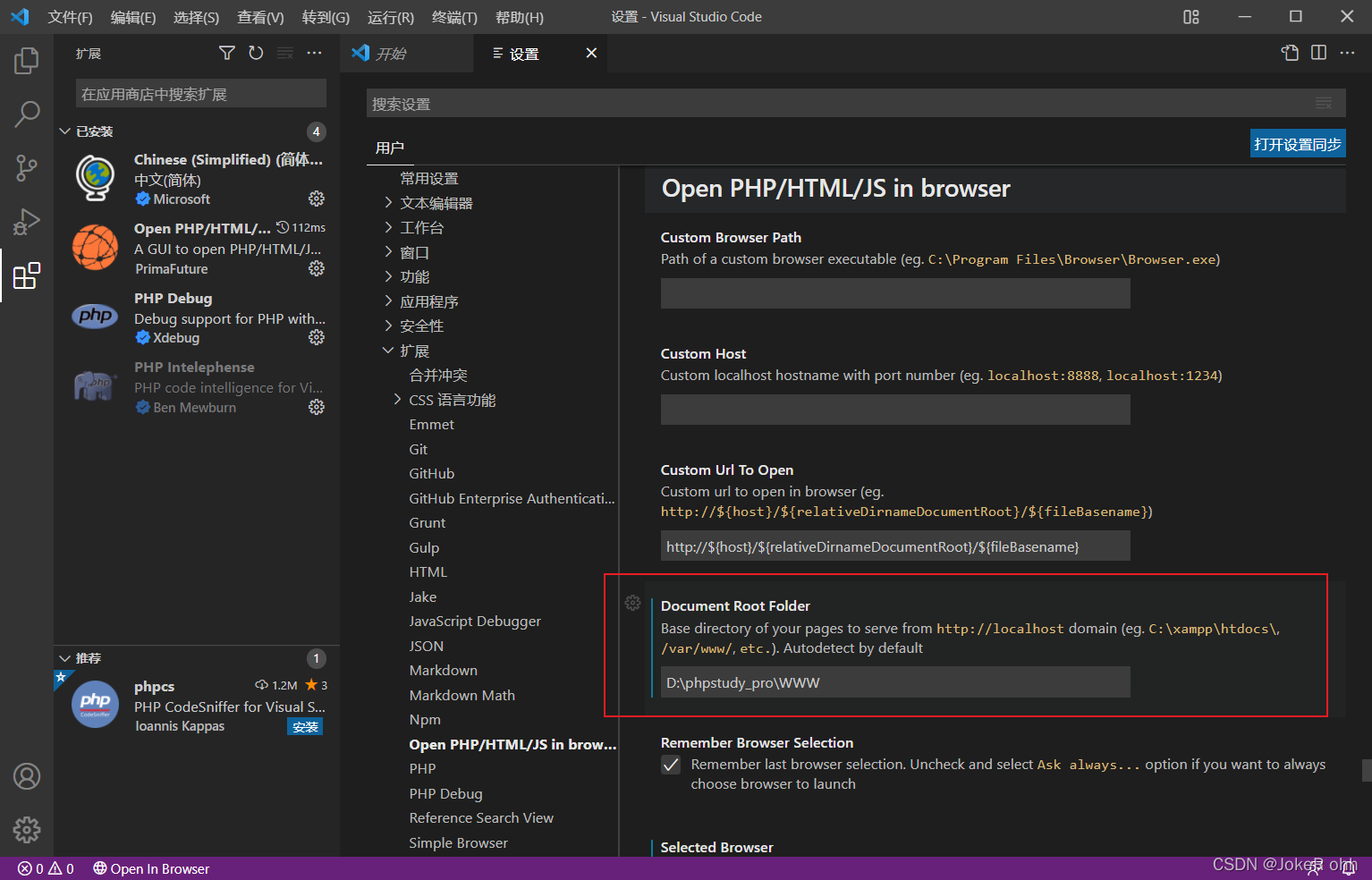The image size is (1372, 880).
Task: Select Open PHP/HTML/JS in browser tree item
Action: (x=512, y=744)
